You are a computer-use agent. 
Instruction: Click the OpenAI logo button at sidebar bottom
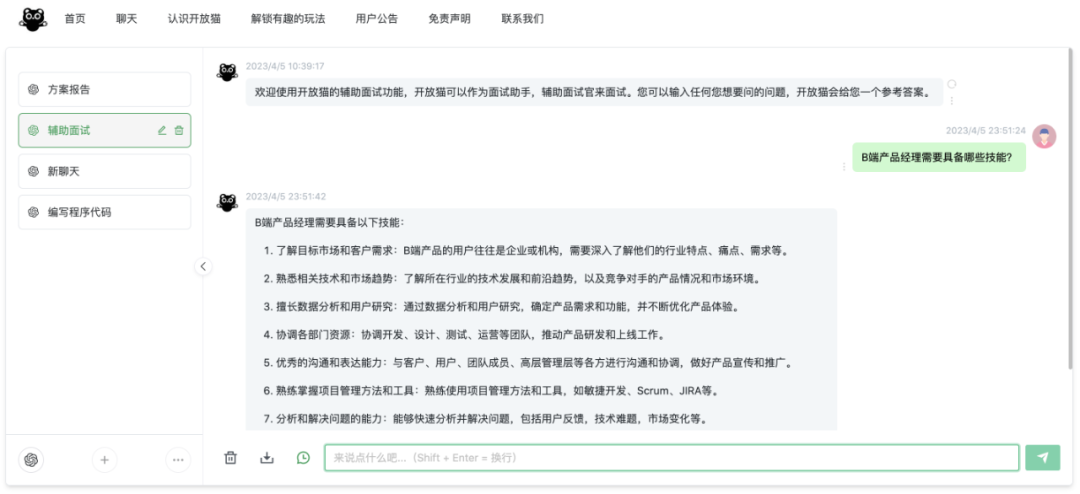point(31,459)
